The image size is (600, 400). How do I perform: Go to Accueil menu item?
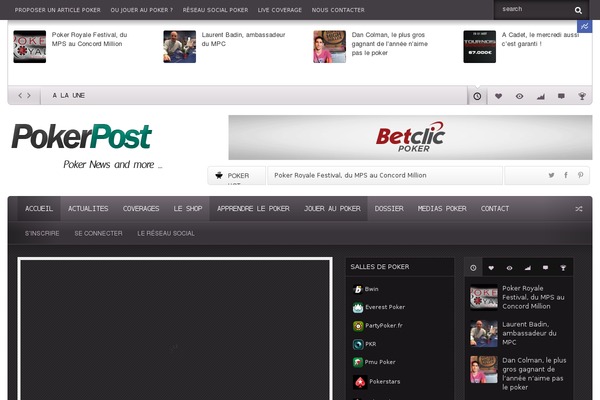[x=39, y=209]
